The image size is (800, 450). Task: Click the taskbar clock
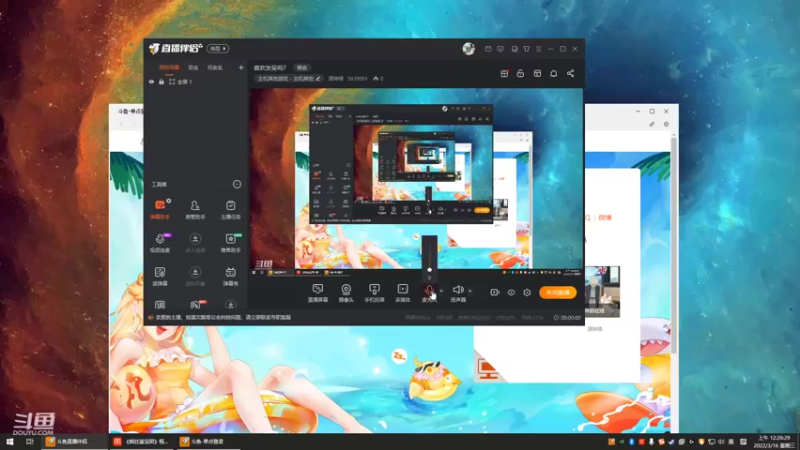pyautogui.click(x=774, y=441)
